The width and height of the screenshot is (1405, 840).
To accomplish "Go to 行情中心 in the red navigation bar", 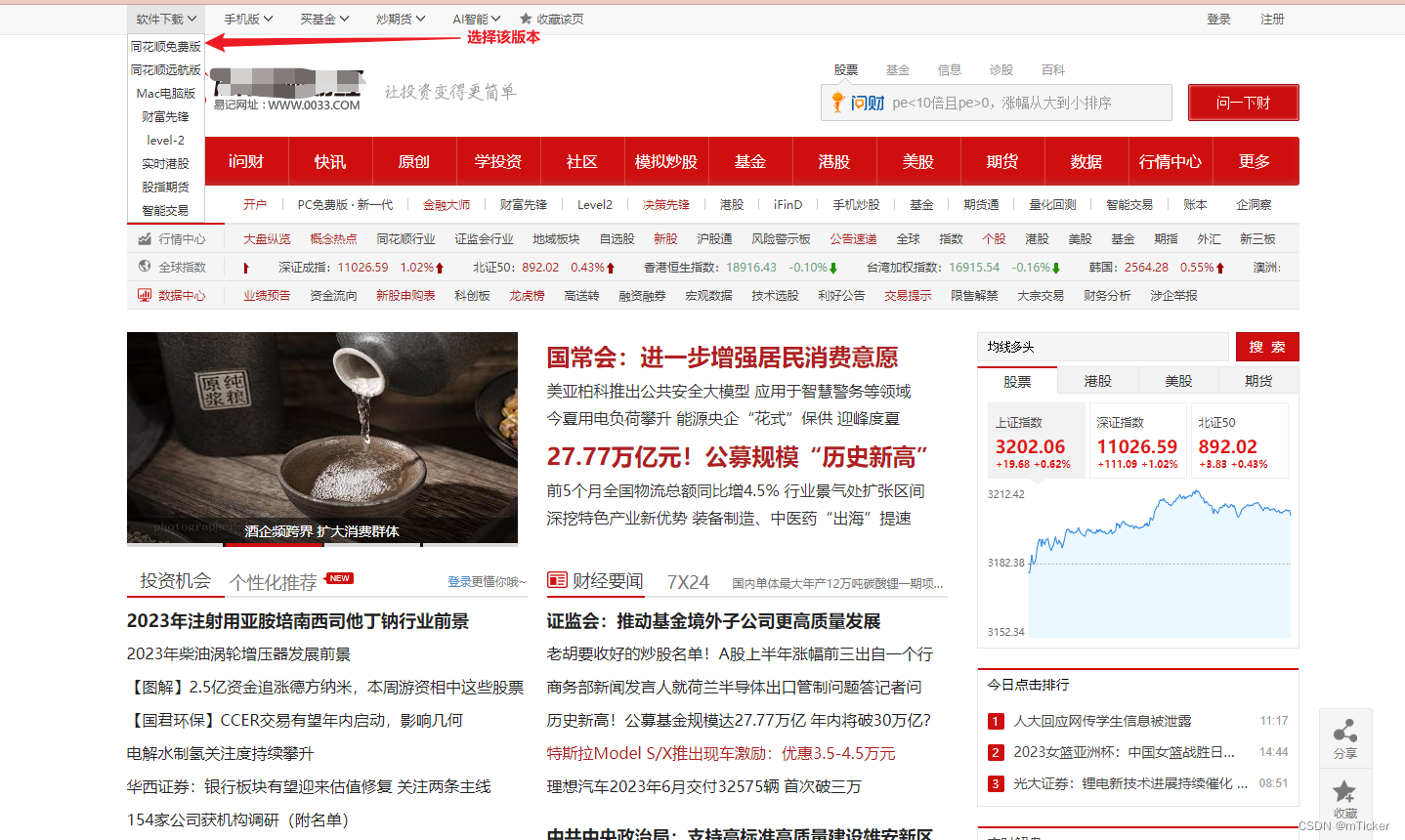I will [x=1171, y=161].
